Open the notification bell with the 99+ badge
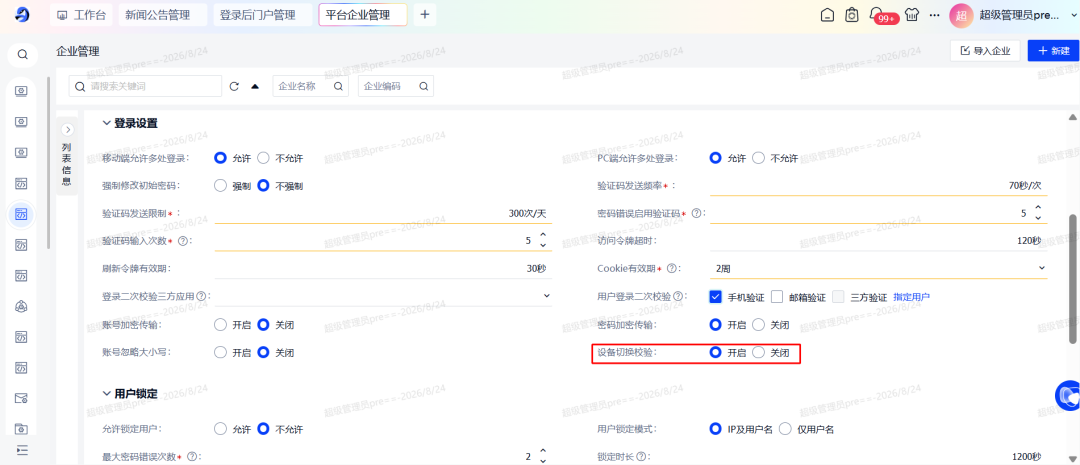Viewport: 1080px width, 465px height. (x=876, y=14)
